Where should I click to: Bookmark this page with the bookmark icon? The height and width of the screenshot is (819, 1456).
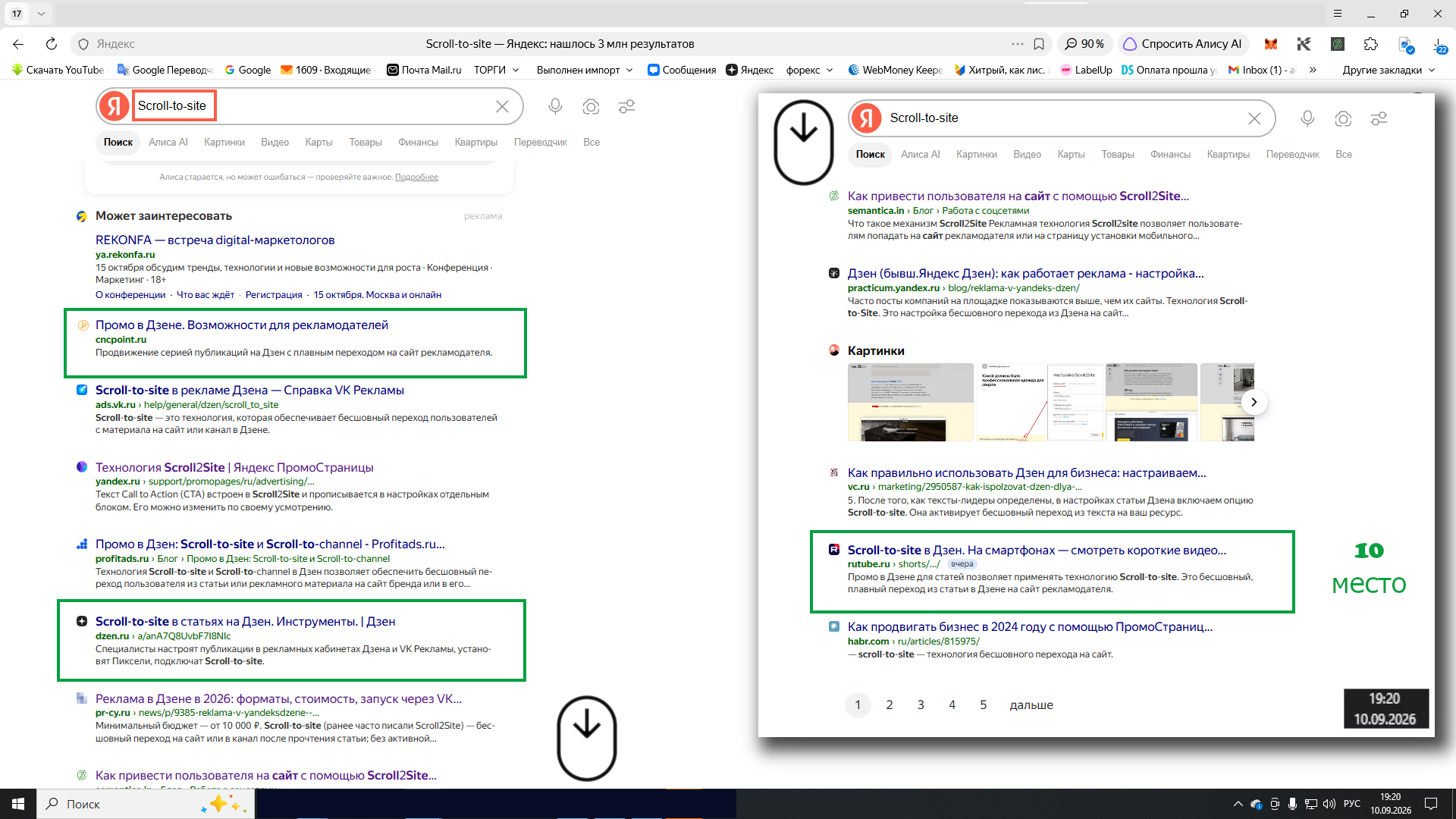[x=1039, y=44]
